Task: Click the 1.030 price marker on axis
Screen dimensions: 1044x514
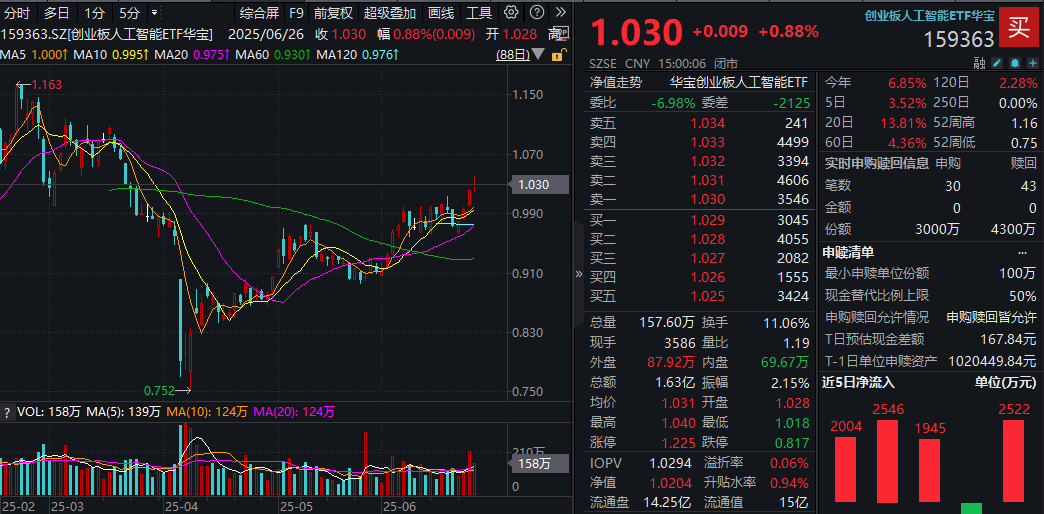Action: pos(539,184)
